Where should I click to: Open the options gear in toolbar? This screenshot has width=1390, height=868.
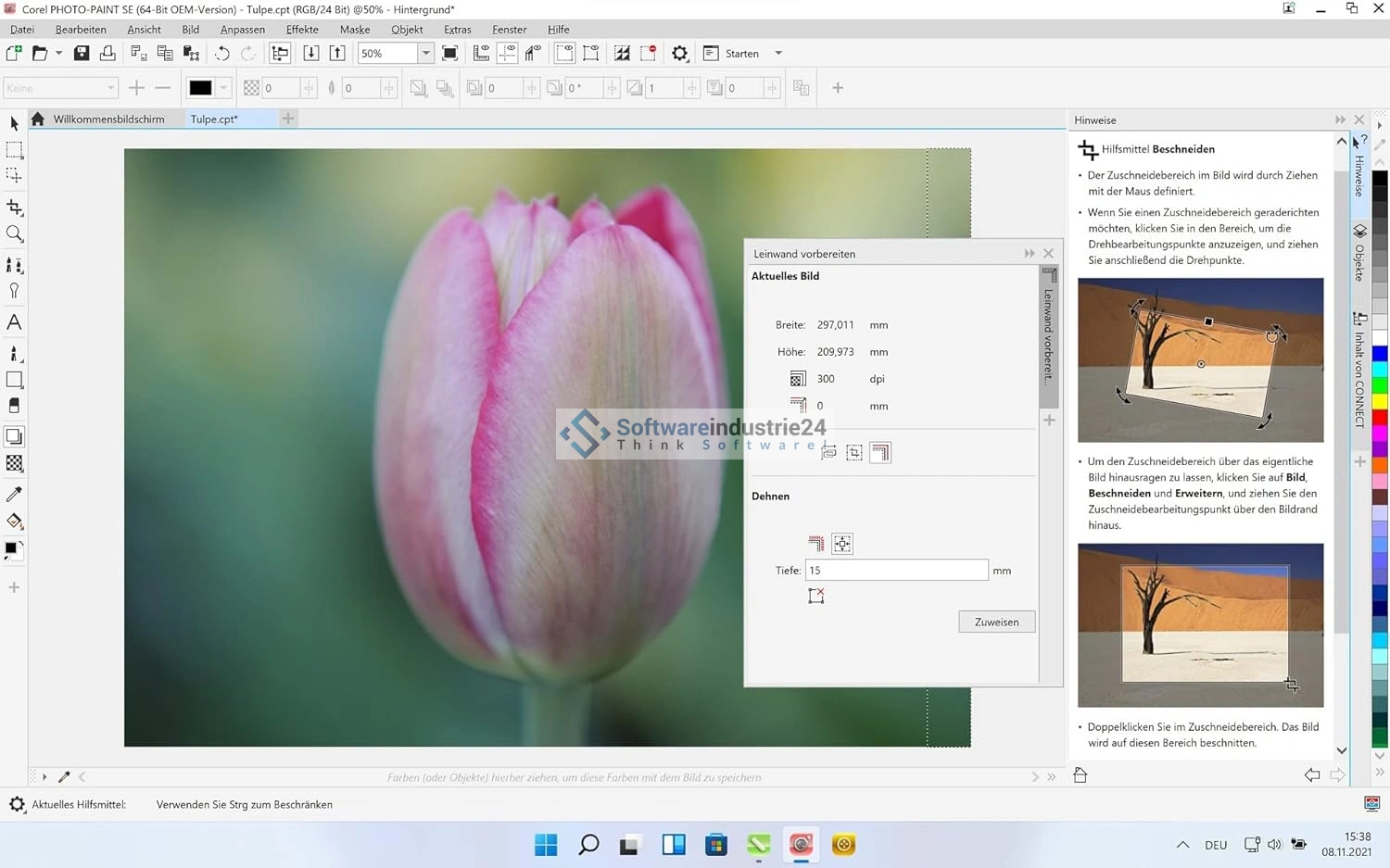point(680,54)
